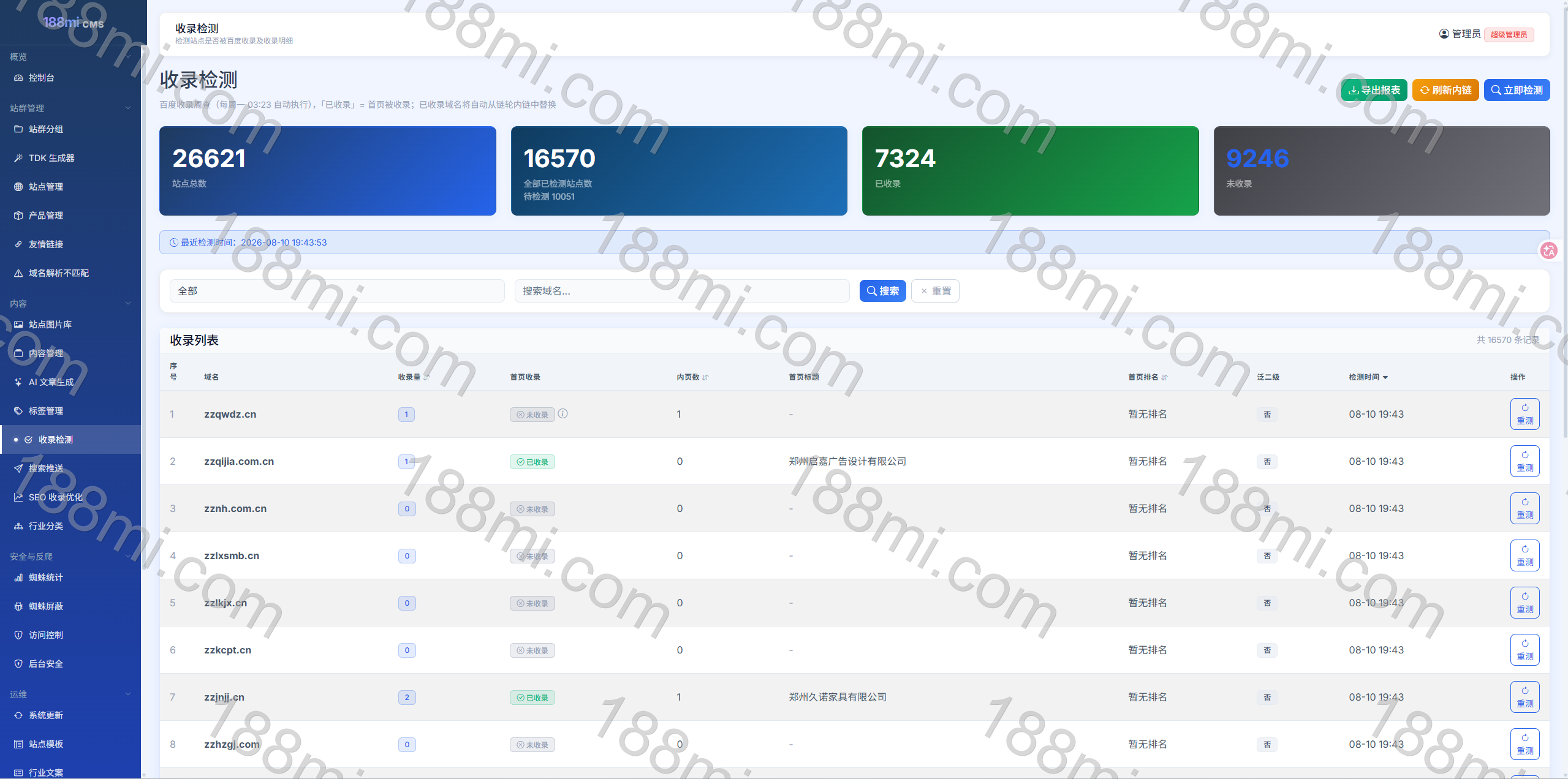The image size is (1568, 779).
Task: Start detection with 立即检测 button
Action: (x=1517, y=90)
